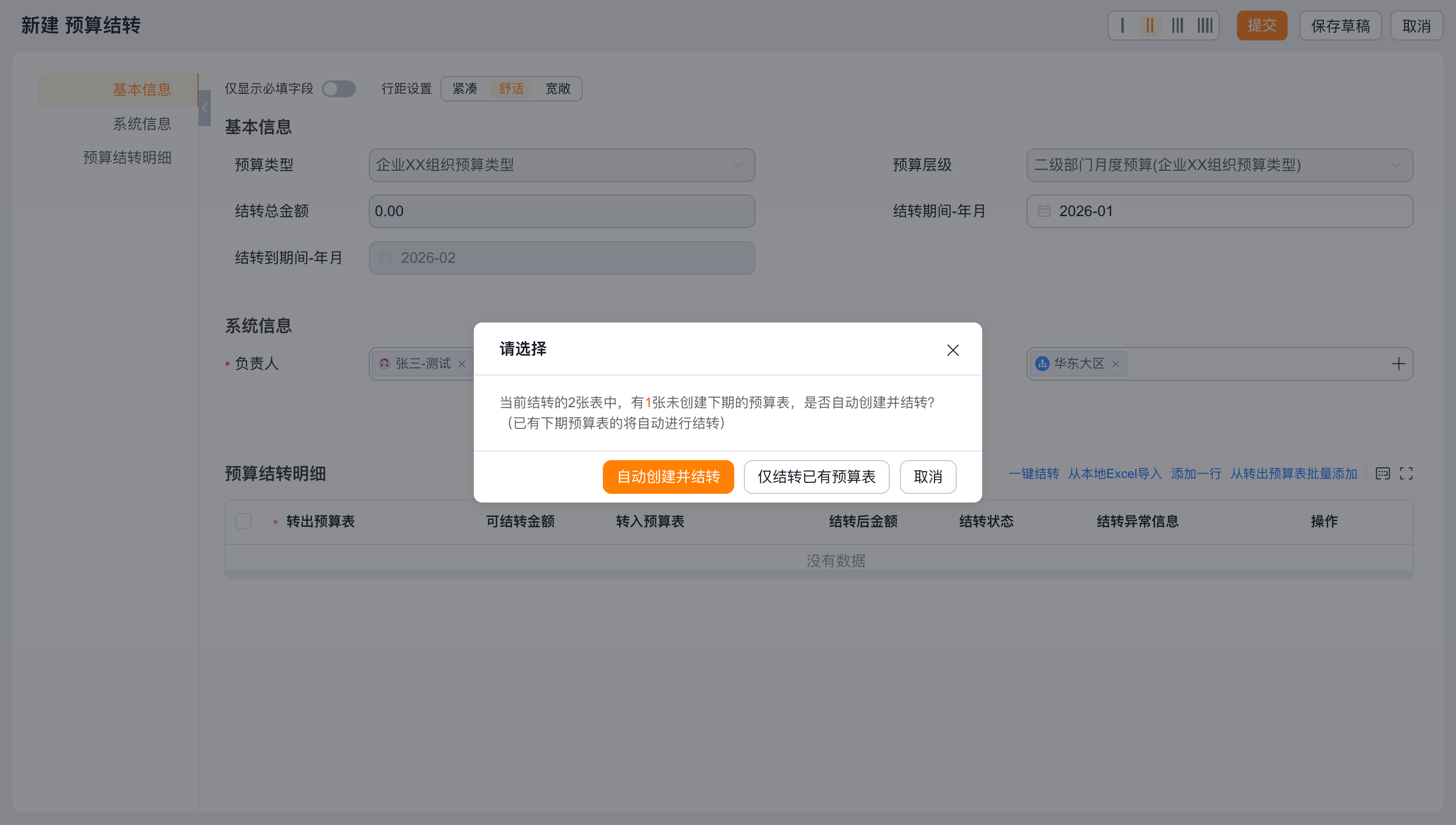
Task: Close the 请选择 dialog with X
Action: (953, 350)
